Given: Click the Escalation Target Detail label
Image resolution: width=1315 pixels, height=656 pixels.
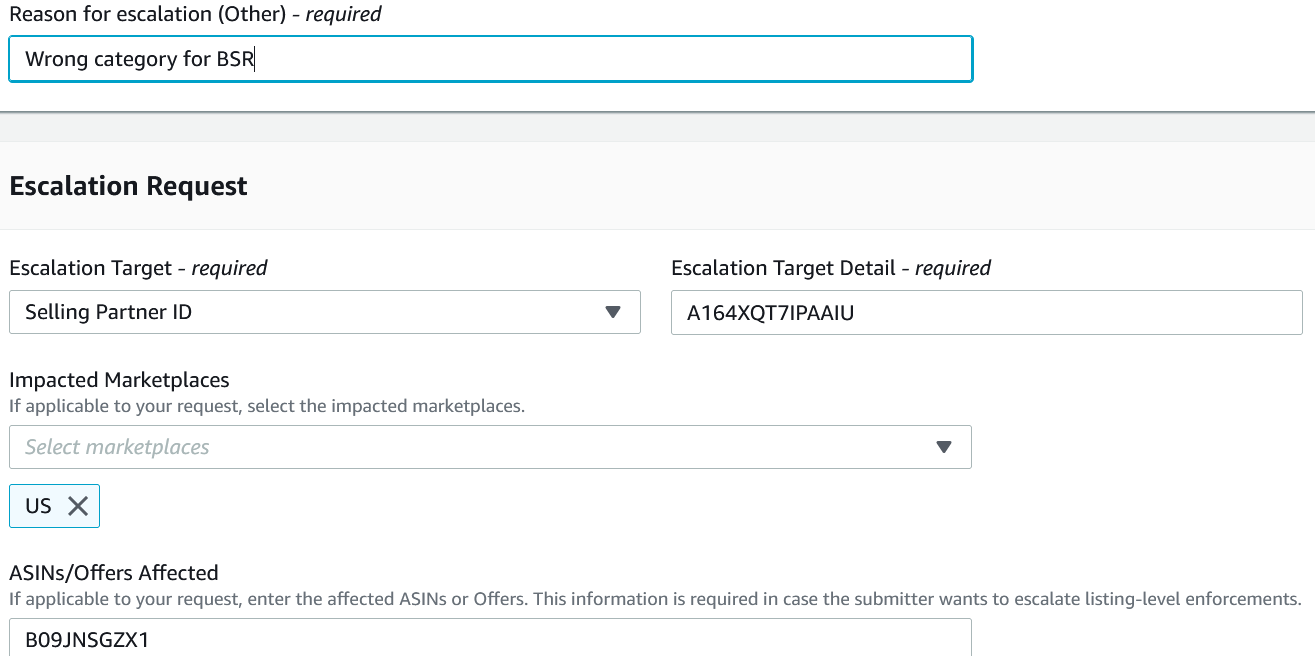Looking at the screenshot, I should coord(830,268).
